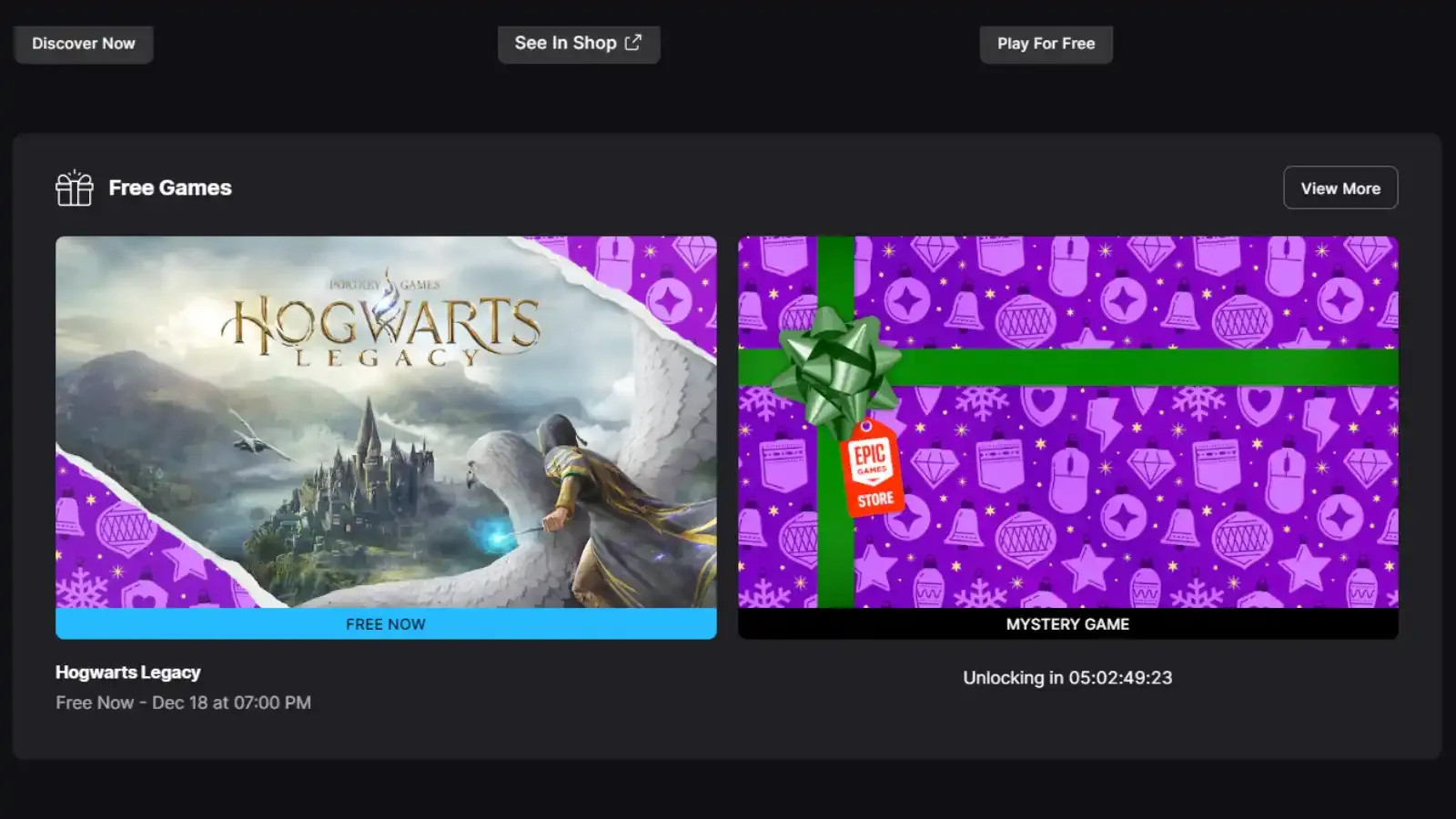Image resolution: width=1456 pixels, height=819 pixels.
Task: Select the Epic Games Store price tag graphic
Action: pyautogui.click(x=872, y=470)
